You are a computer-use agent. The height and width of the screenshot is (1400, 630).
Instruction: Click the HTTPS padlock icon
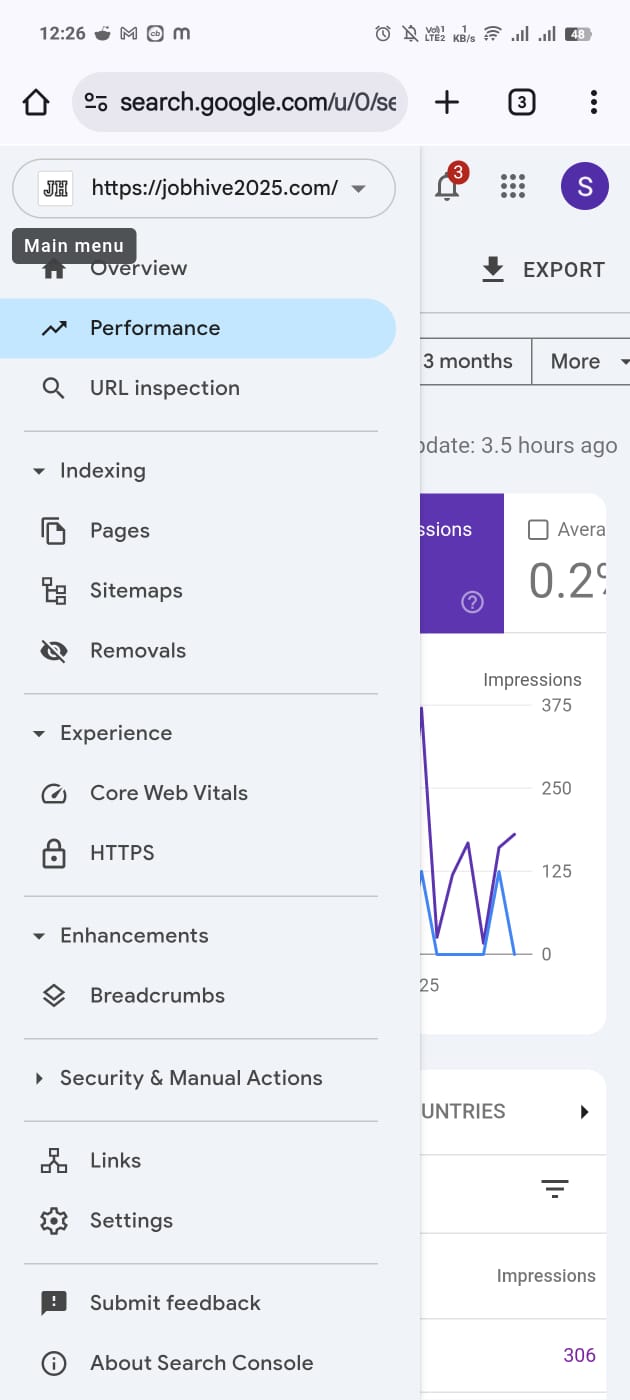[x=54, y=853]
